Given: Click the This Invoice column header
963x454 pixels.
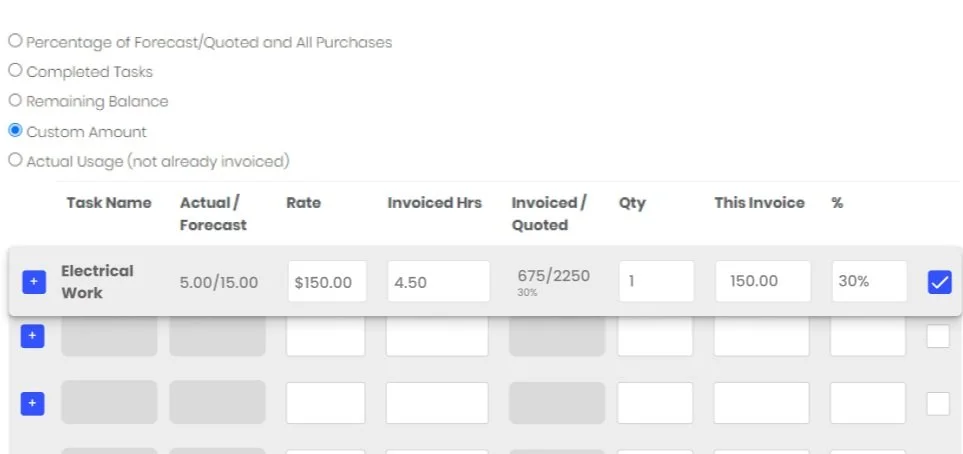Looking at the screenshot, I should pos(759,203).
